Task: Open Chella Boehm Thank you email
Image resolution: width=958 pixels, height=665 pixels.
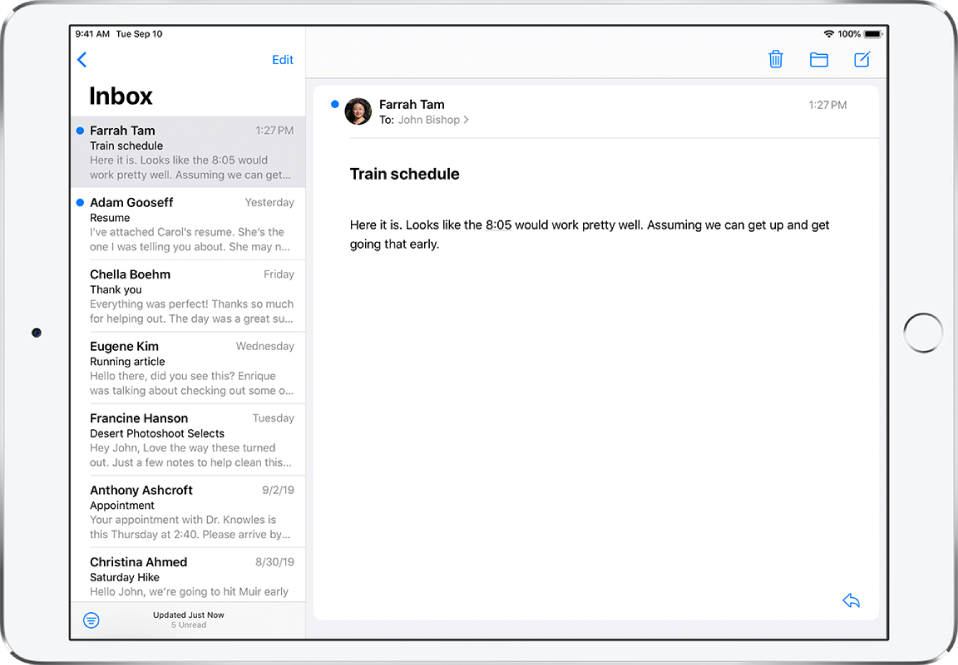Action: 188,296
